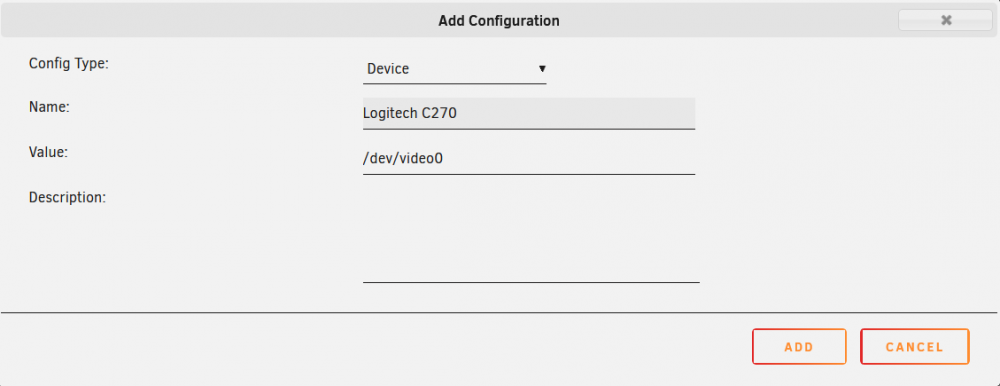Screen dimensions: 1000x386
Task: Click the blank area right of the Name field
Action: (842, 114)
